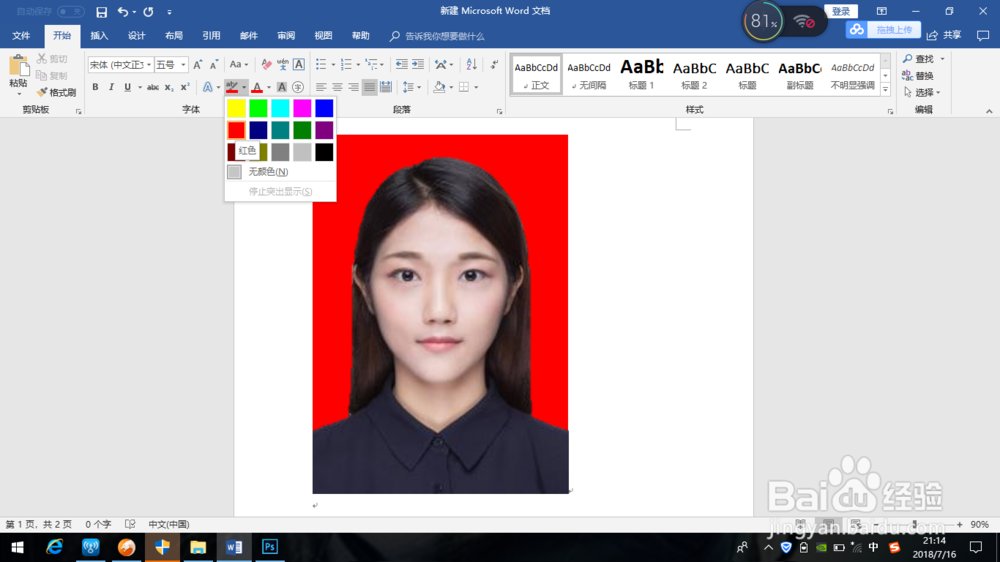Screen dimensions: 1000x562
Task: Open the font name combo box
Action: 120,64
